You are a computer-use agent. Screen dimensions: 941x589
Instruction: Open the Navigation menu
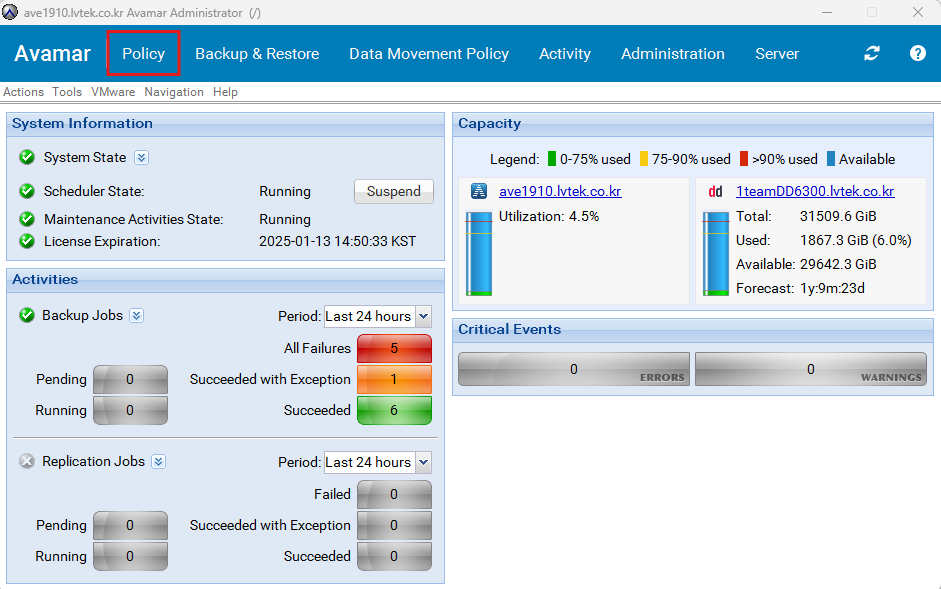coord(174,92)
